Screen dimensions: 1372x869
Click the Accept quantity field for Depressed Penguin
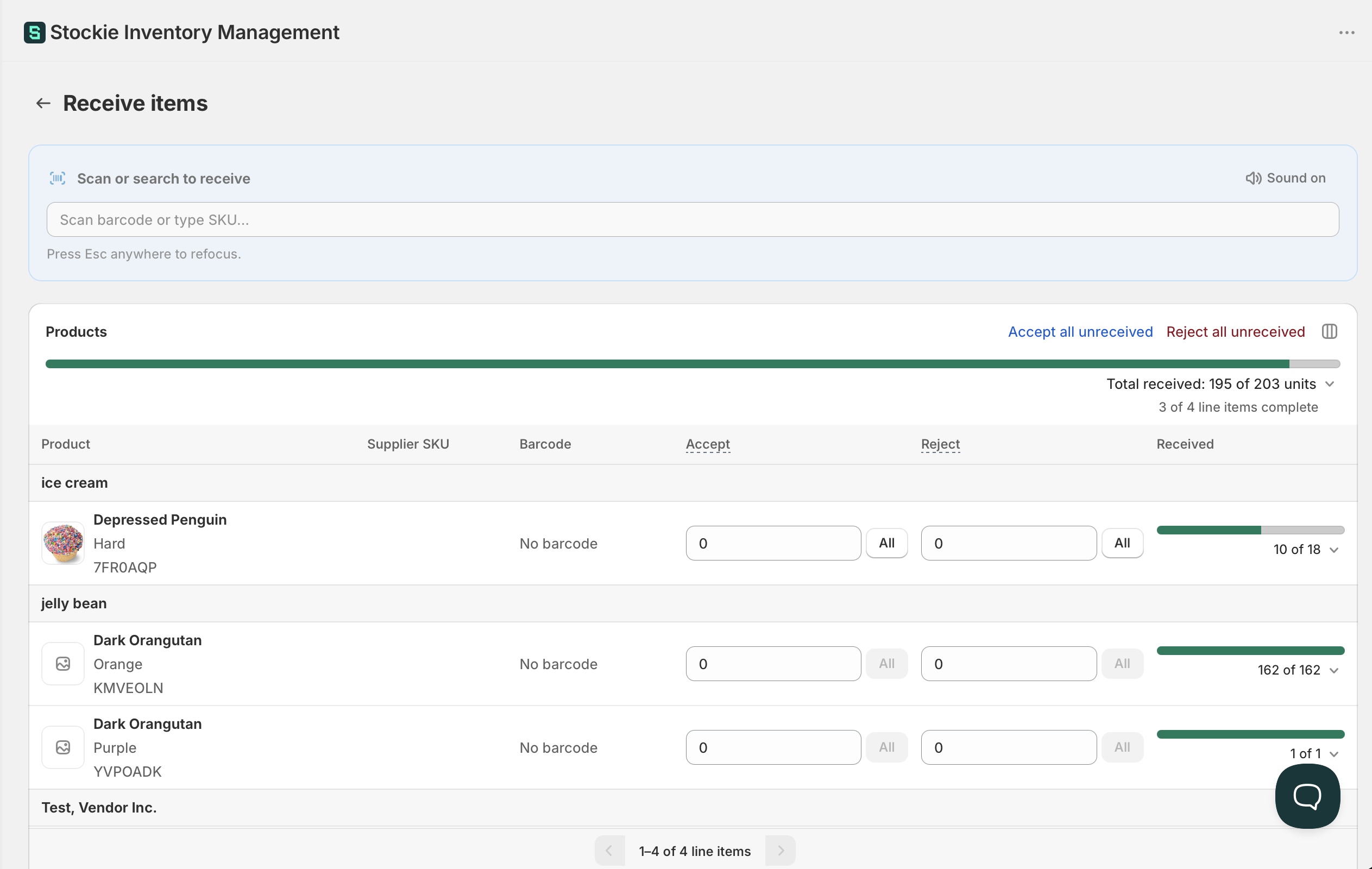[x=773, y=543]
